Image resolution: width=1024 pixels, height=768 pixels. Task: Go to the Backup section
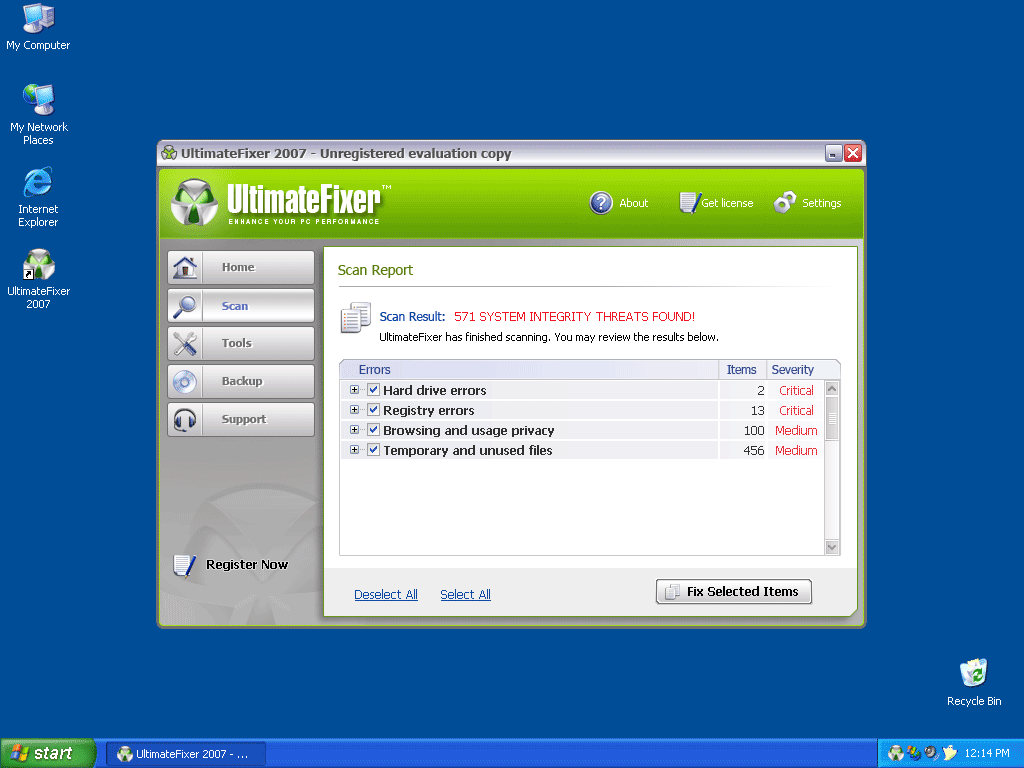point(240,381)
